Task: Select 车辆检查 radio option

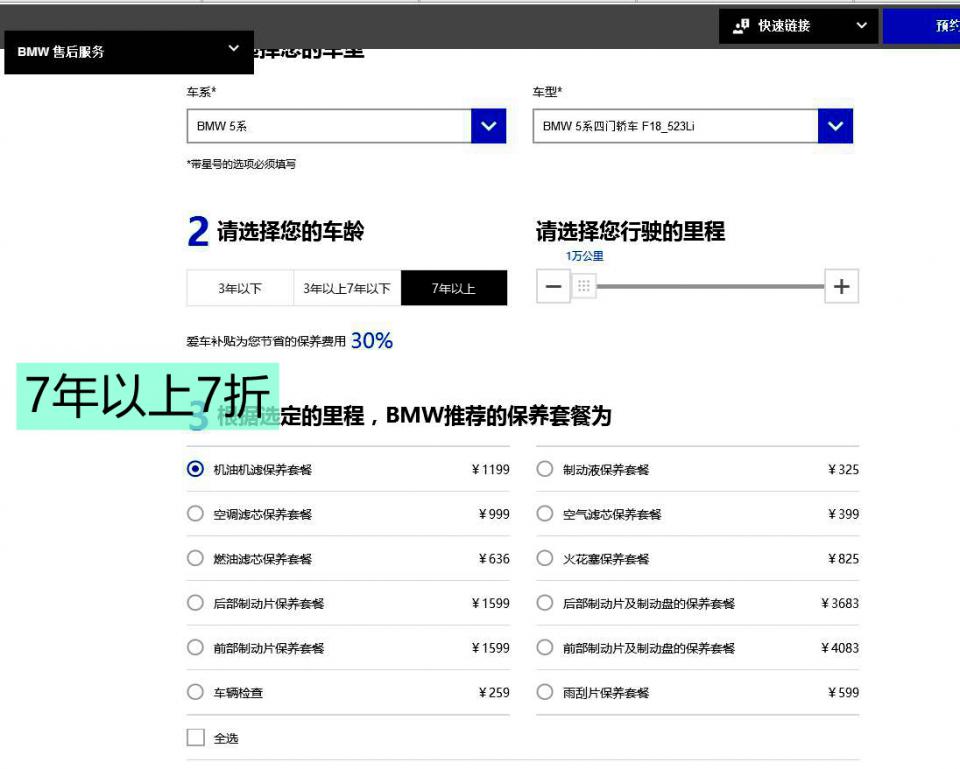Action: (x=195, y=692)
